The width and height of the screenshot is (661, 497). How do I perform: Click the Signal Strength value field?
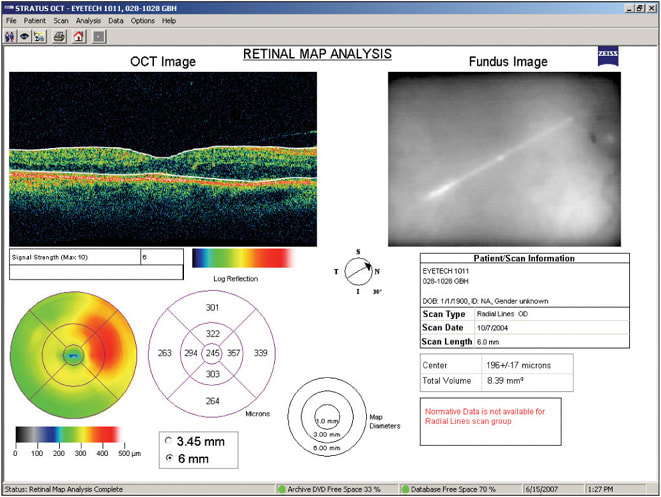click(x=162, y=257)
